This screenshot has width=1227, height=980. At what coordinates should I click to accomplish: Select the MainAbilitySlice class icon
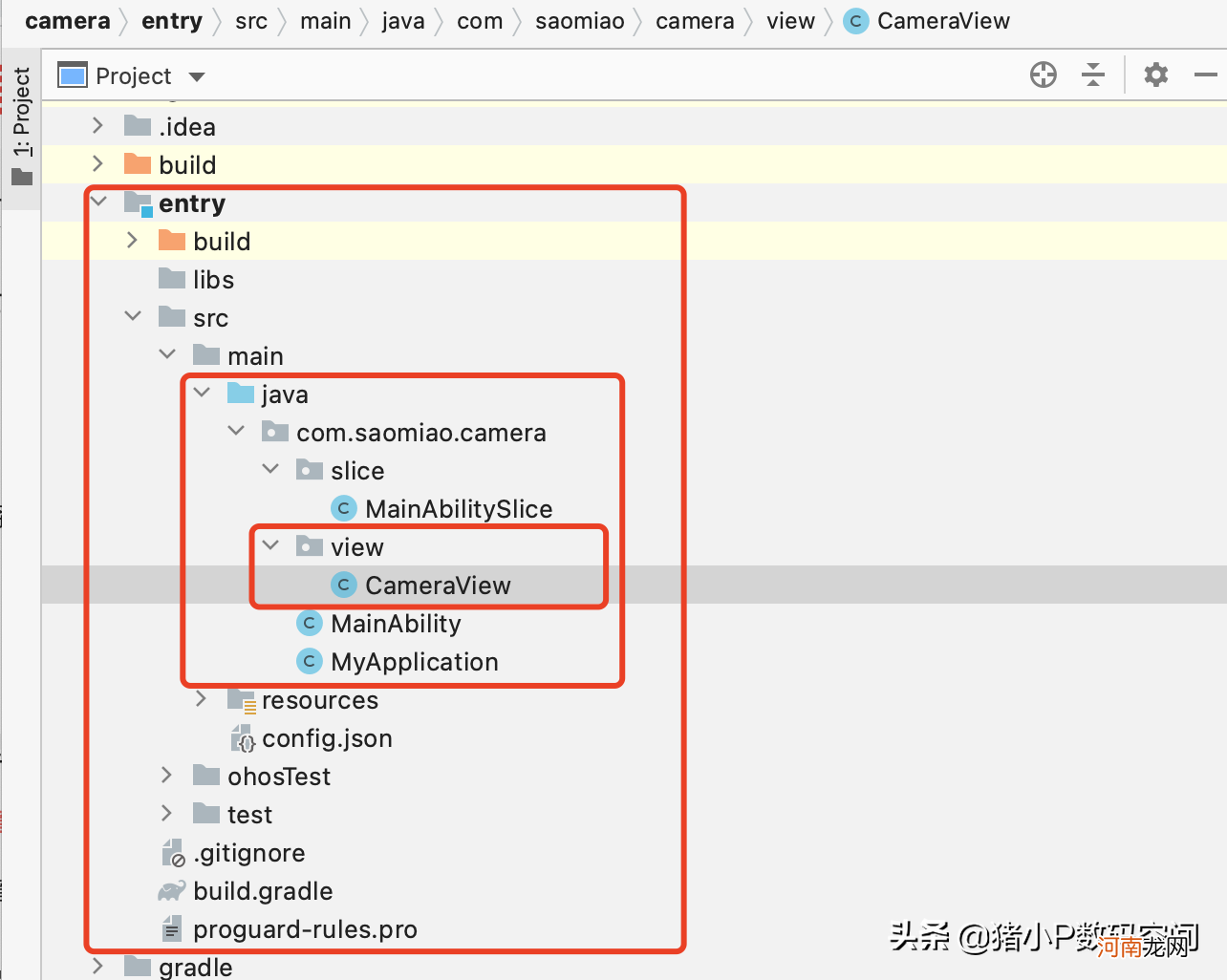343,508
